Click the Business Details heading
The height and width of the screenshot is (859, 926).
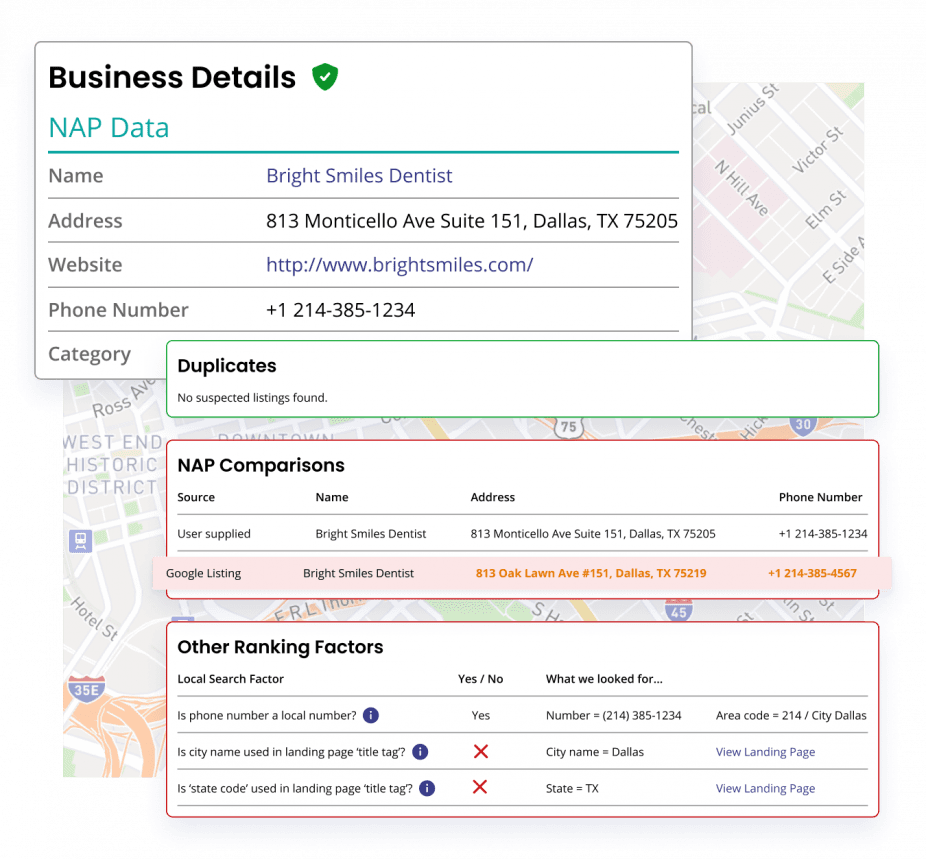point(172,77)
